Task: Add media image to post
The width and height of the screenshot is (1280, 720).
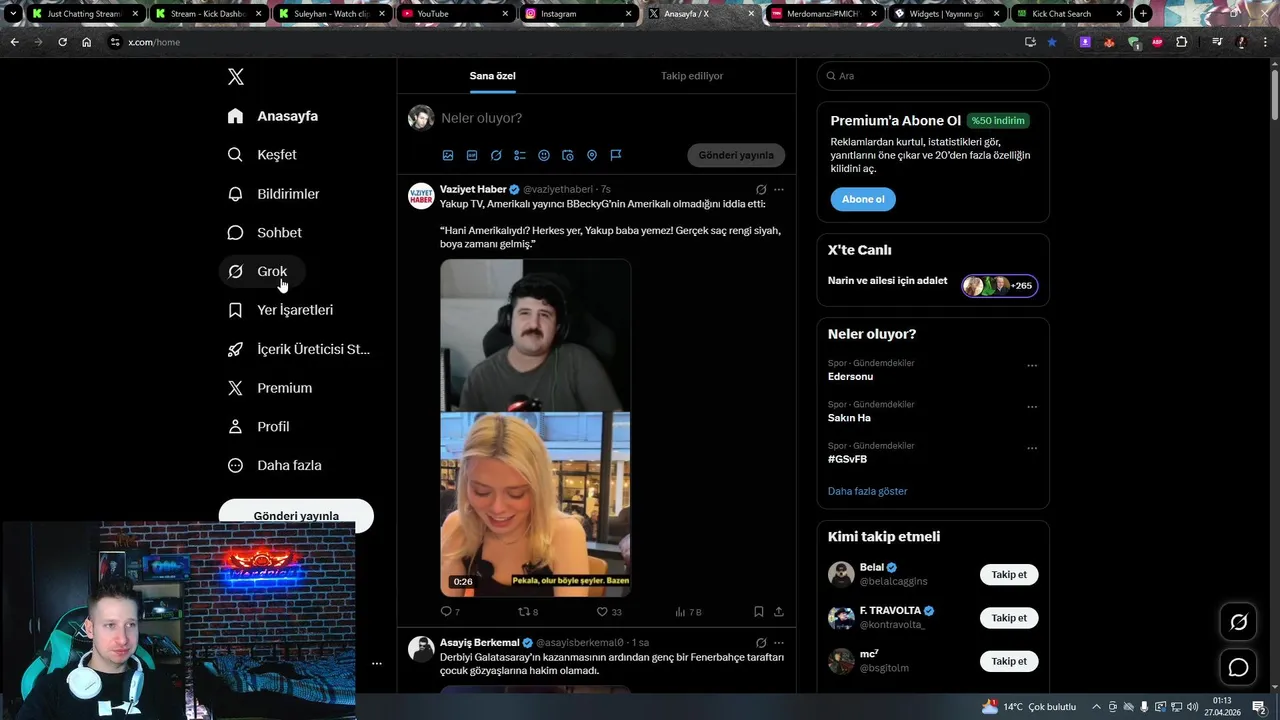Action: (448, 155)
